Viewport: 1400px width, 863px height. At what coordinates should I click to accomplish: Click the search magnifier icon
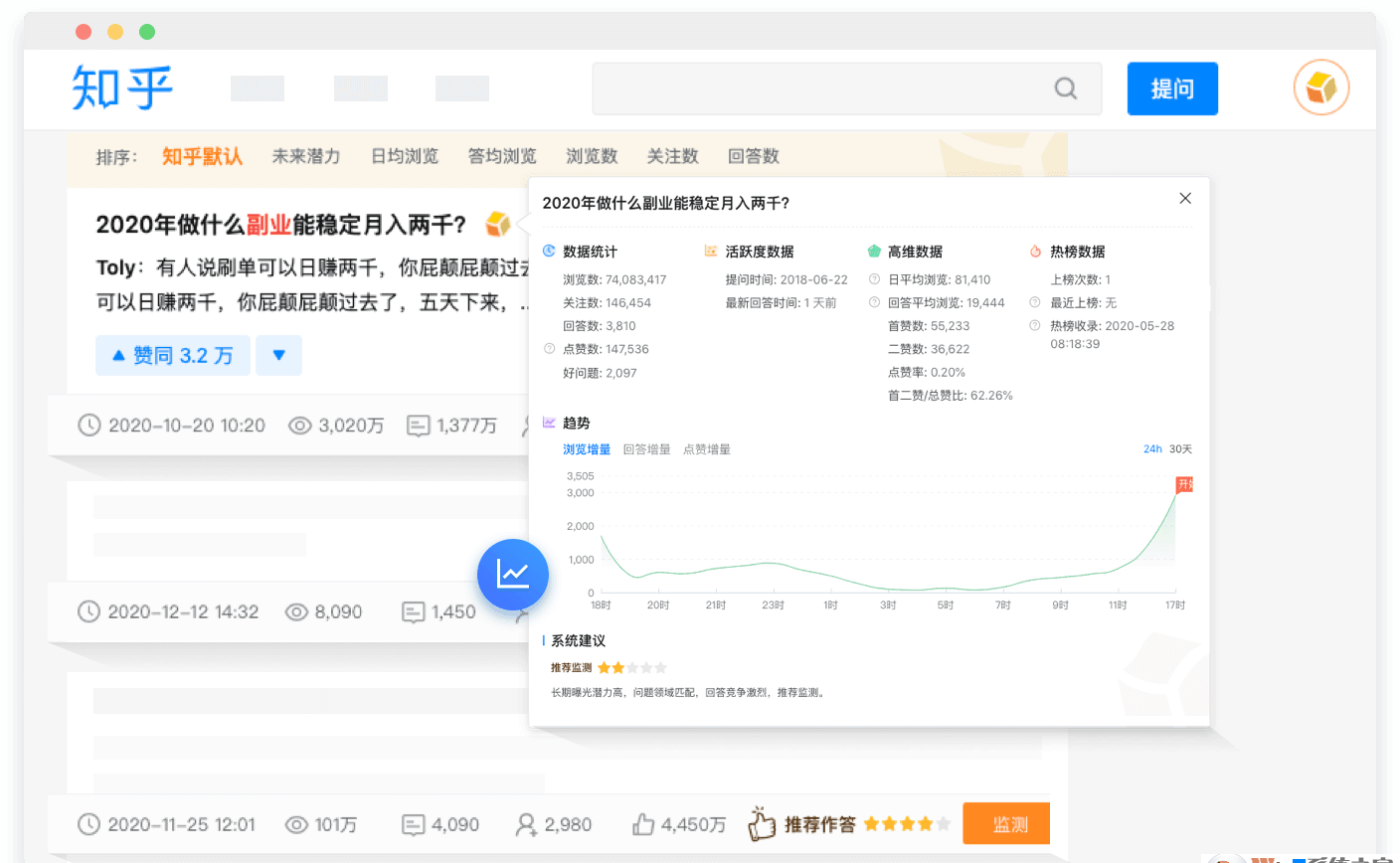click(x=1066, y=88)
